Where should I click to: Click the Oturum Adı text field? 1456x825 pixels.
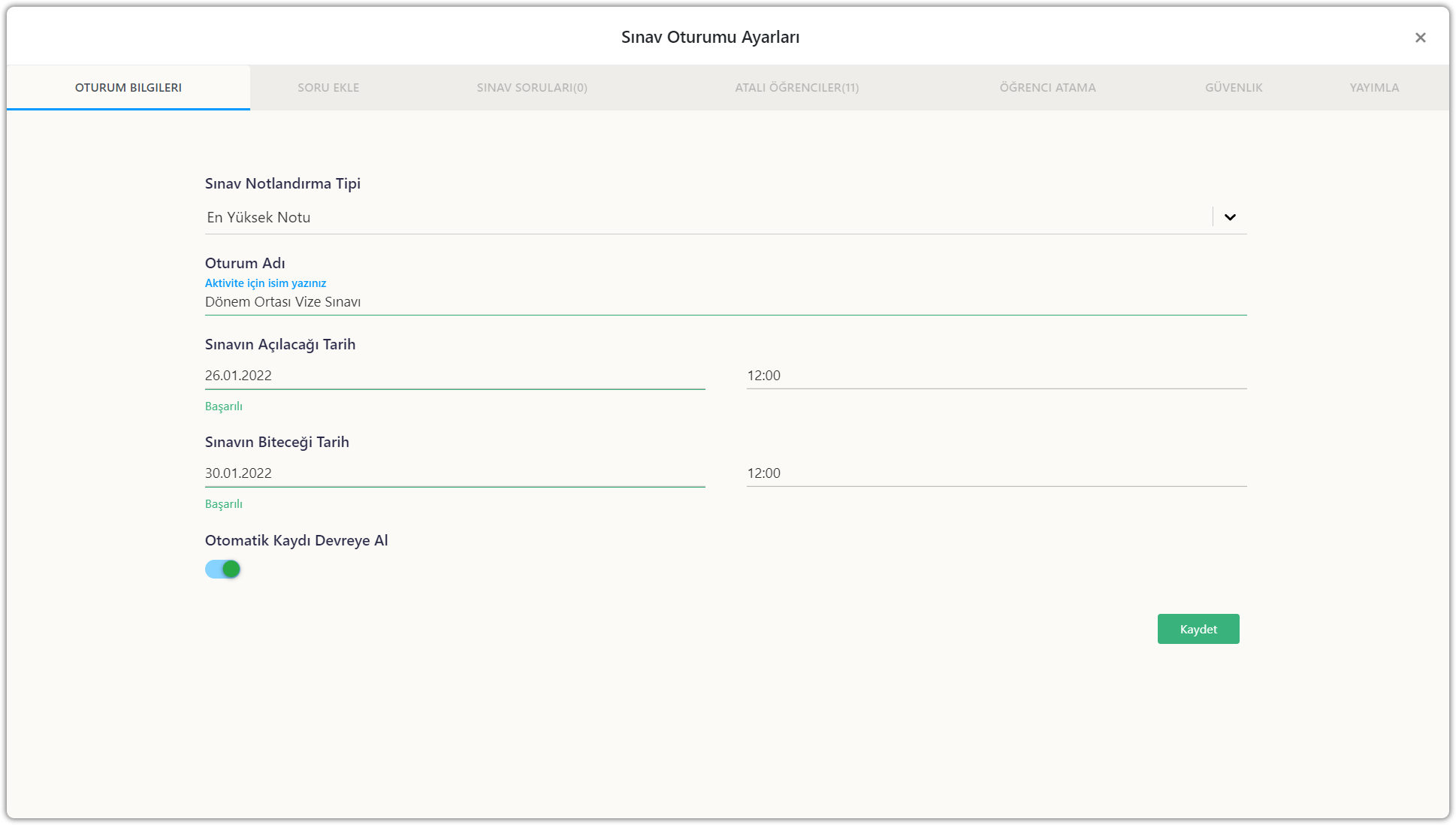coord(725,302)
